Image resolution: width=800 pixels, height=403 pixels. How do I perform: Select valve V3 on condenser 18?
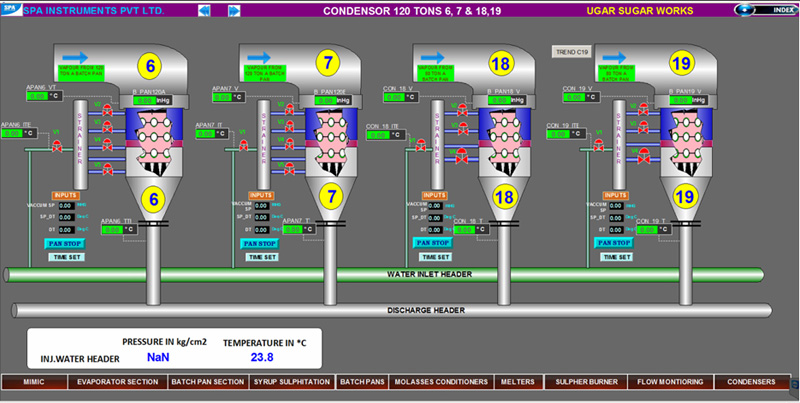[463, 128]
